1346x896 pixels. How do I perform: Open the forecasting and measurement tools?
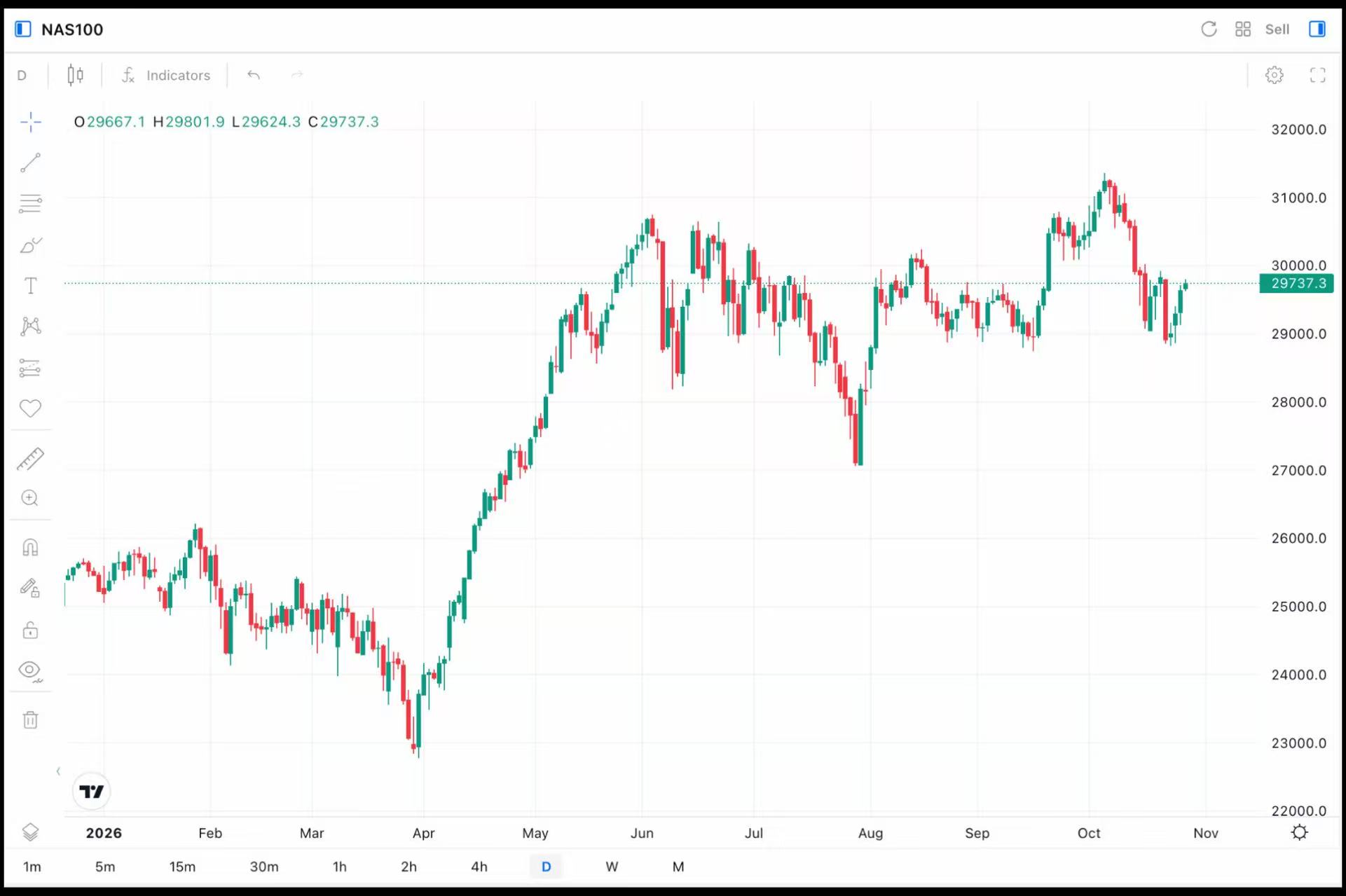pos(30,368)
